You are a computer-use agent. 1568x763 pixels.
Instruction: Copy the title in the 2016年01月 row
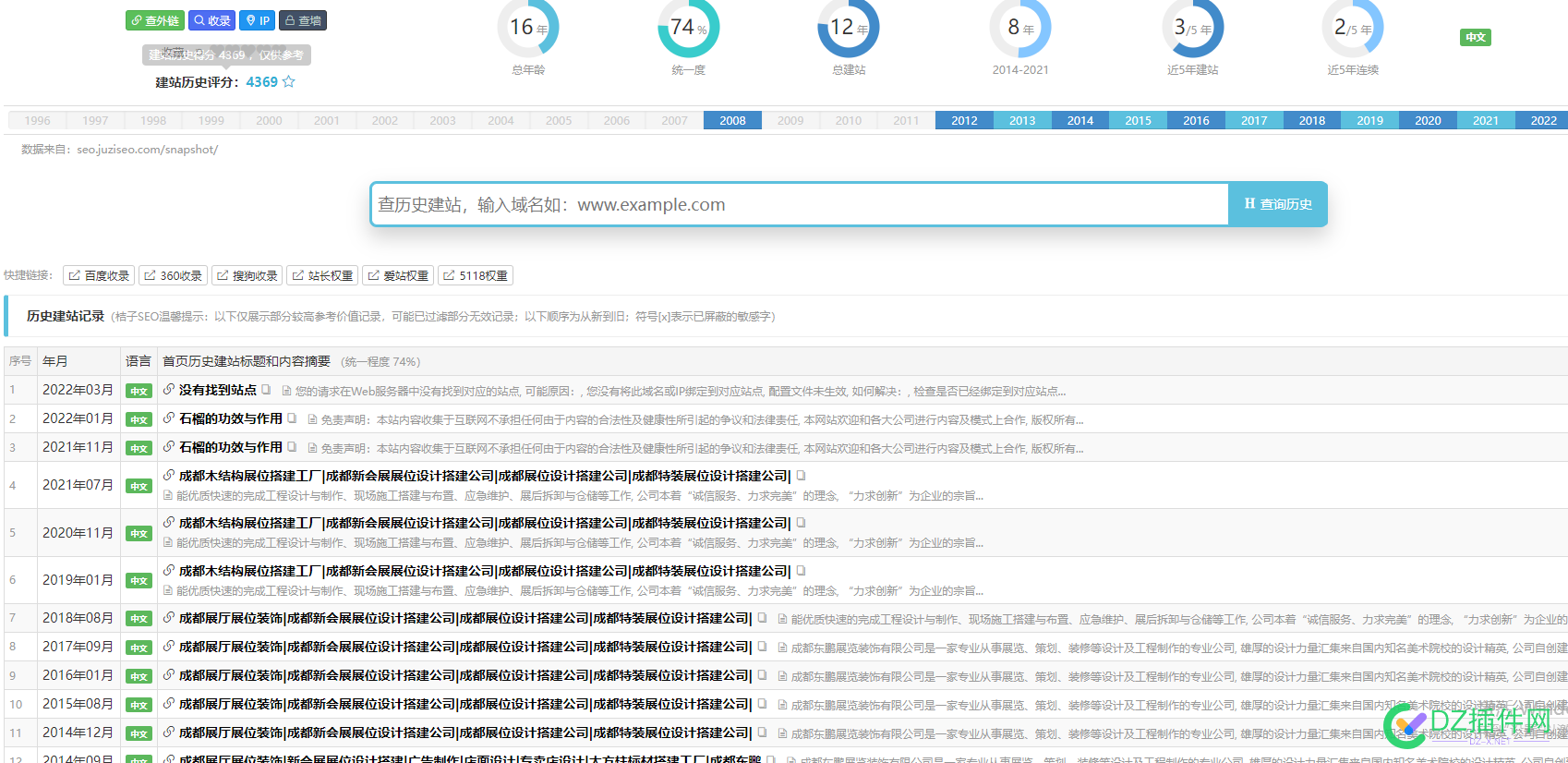(x=762, y=675)
